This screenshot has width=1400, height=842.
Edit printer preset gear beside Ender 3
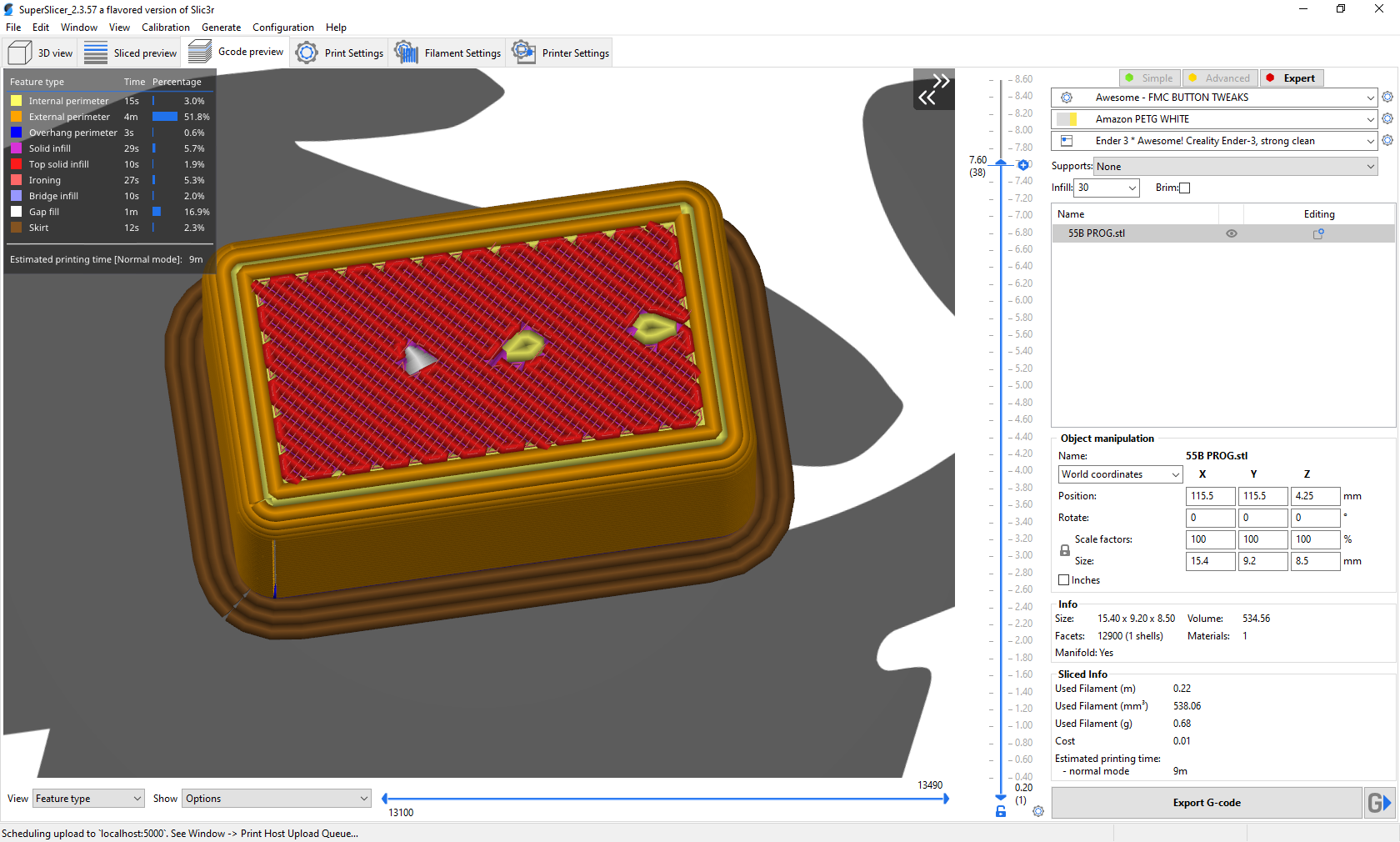[x=1387, y=140]
